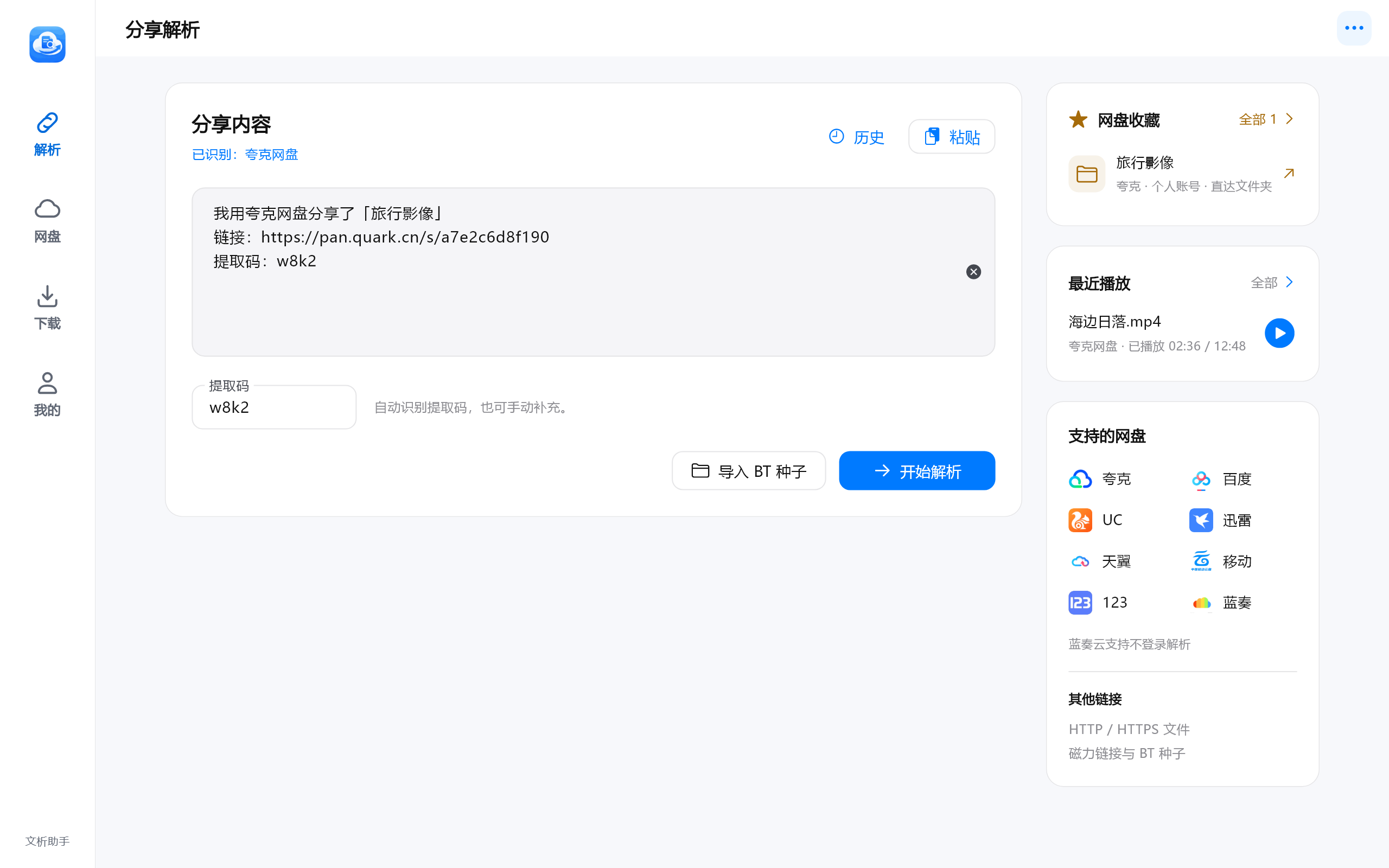Image resolution: width=1389 pixels, height=868 pixels.
Task: Play 海边日落.mp4
Action: (x=1279, y=333)
